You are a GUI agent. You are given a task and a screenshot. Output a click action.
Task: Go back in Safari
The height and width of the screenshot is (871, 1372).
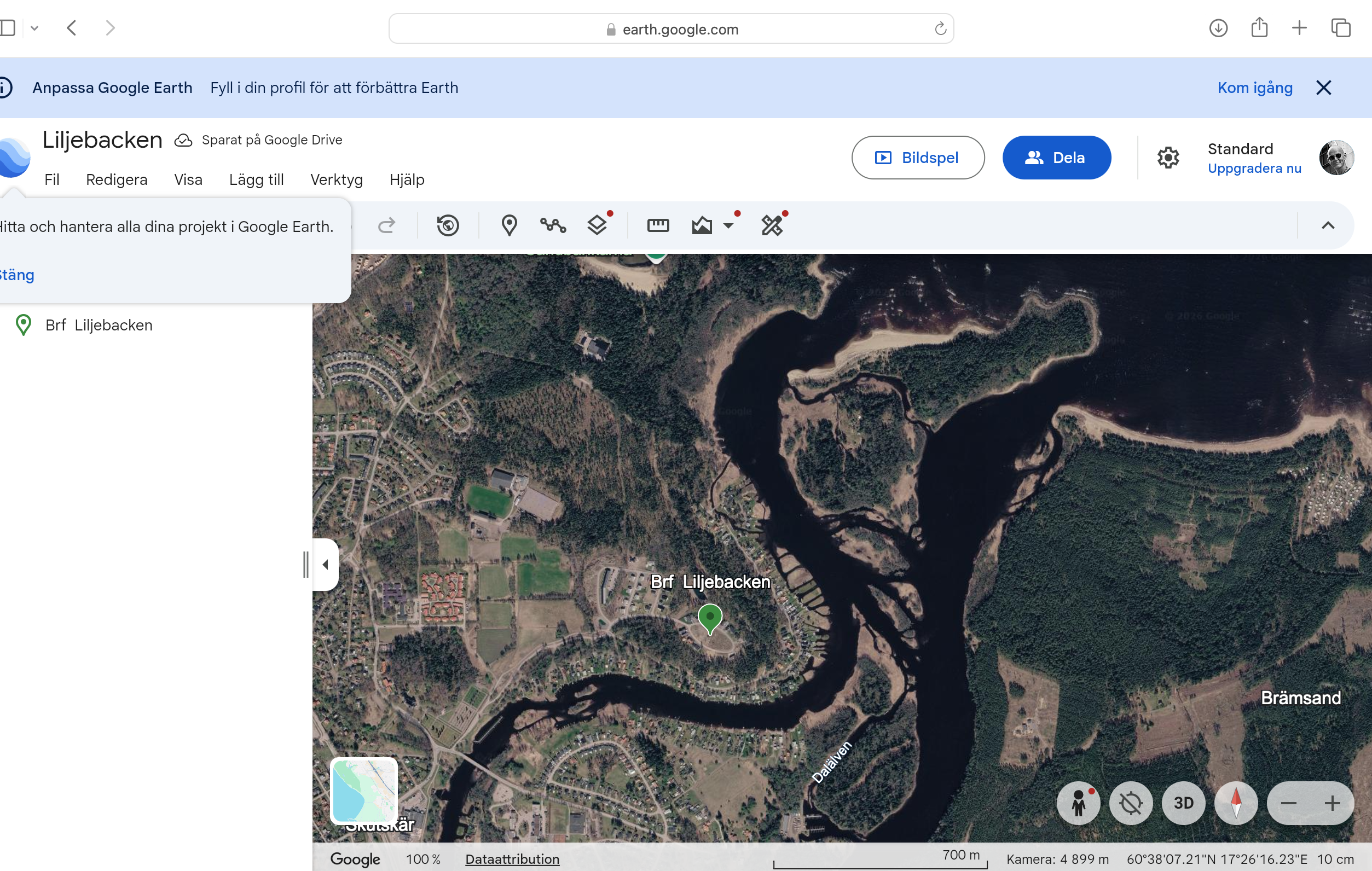click(72, 28)
